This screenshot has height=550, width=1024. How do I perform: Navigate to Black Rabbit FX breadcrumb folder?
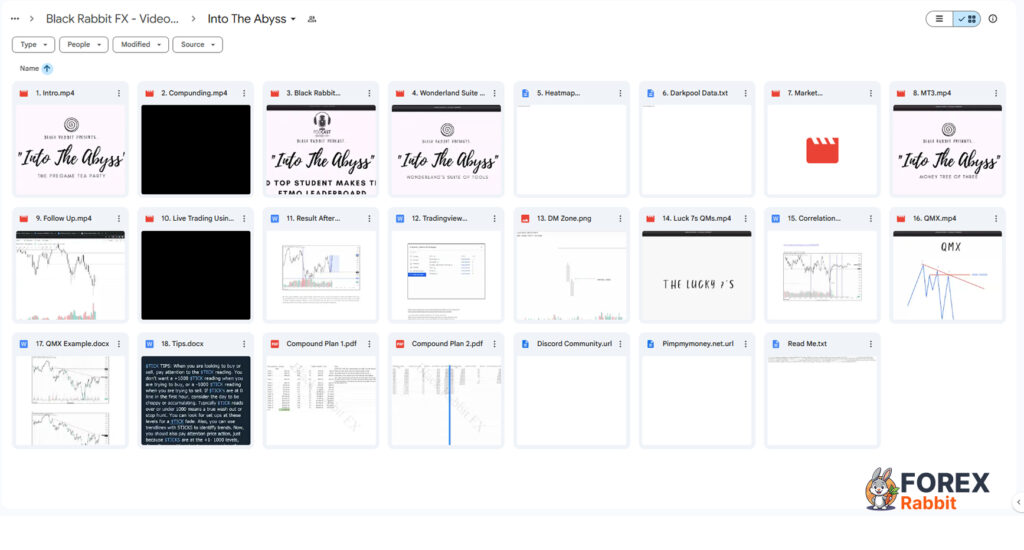tap(112, 19)
